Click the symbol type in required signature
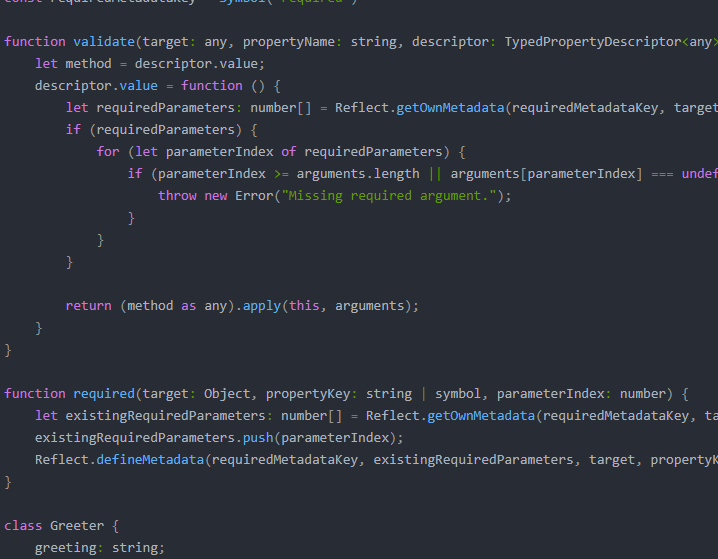The image size is (718, 559). click(x=458, y=393)
